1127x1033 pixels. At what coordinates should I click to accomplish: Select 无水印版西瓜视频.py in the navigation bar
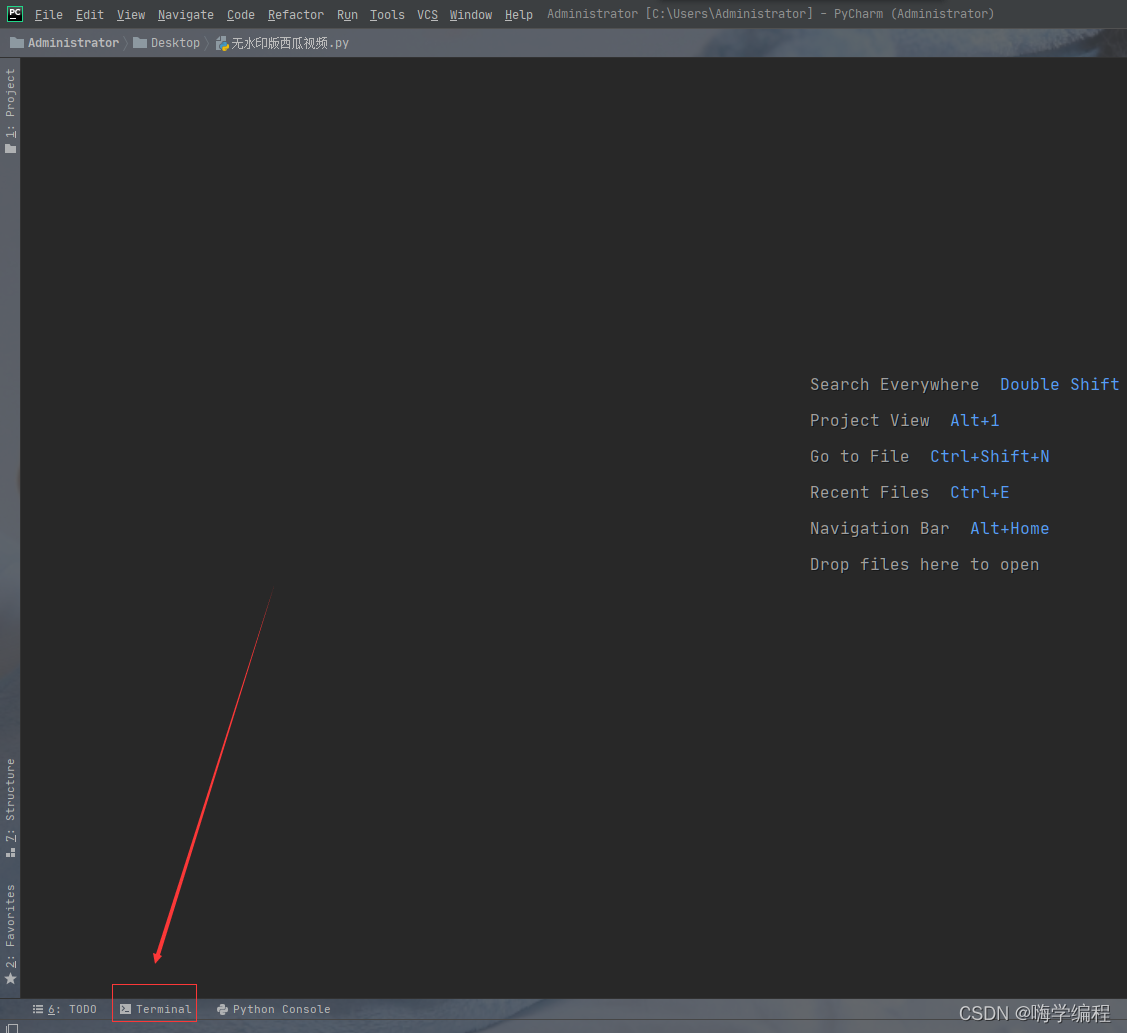(x=282, y=43)
